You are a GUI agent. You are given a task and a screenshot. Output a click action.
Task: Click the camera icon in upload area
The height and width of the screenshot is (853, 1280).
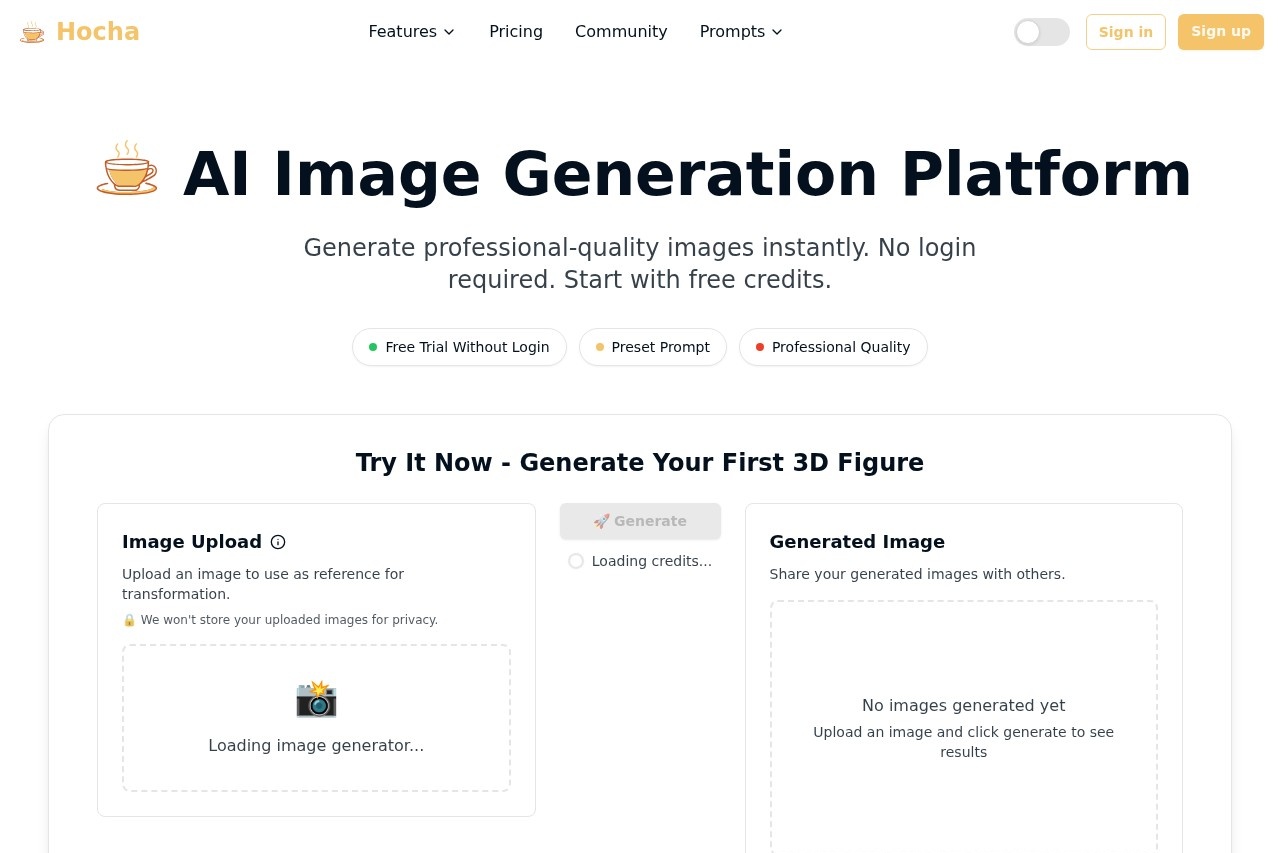coord(316,698)
